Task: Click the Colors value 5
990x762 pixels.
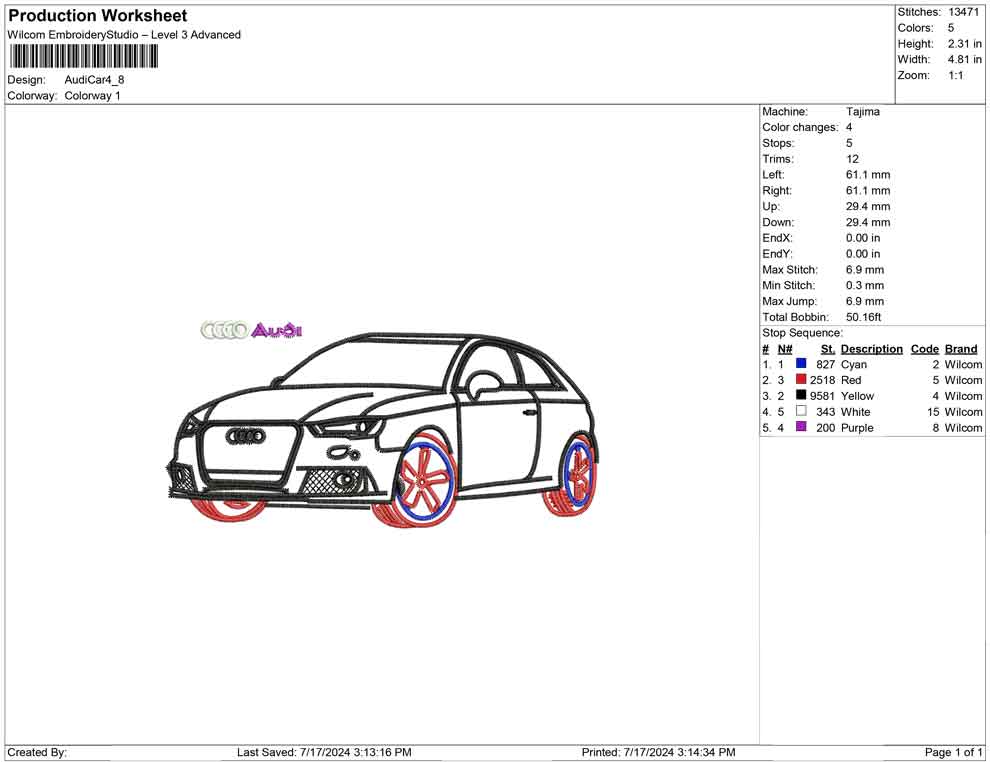Action: tap(951, 28)
